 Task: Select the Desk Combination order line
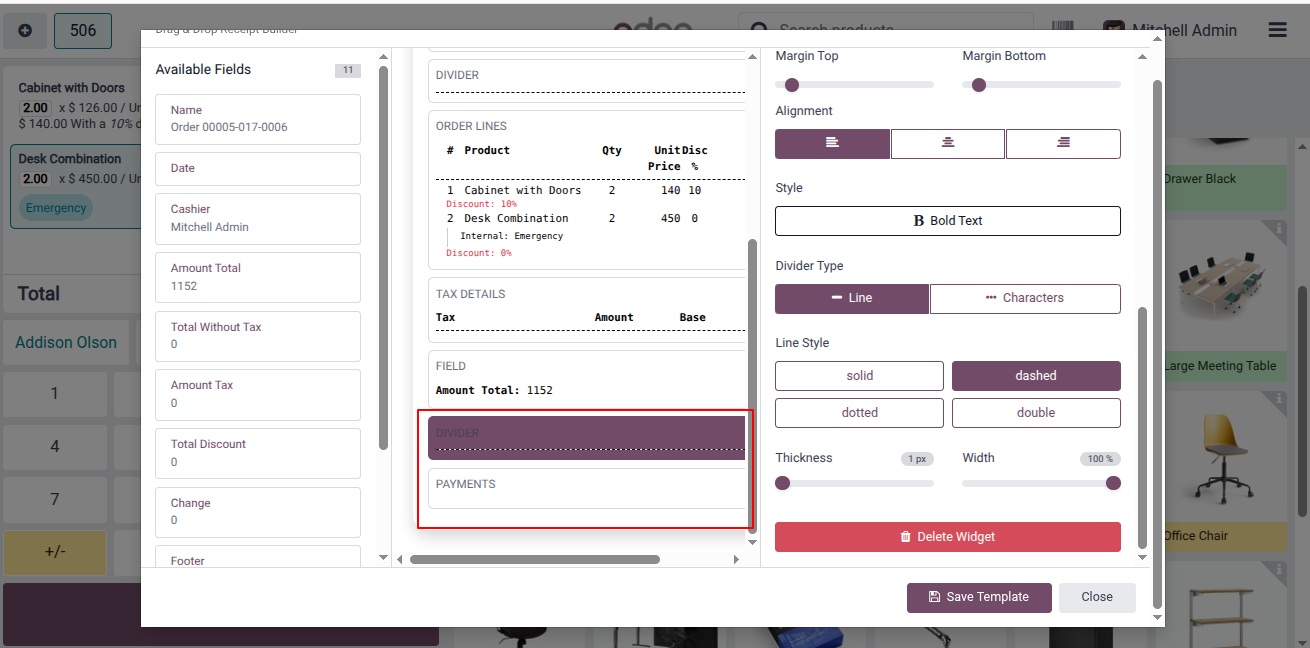point(75,187)
